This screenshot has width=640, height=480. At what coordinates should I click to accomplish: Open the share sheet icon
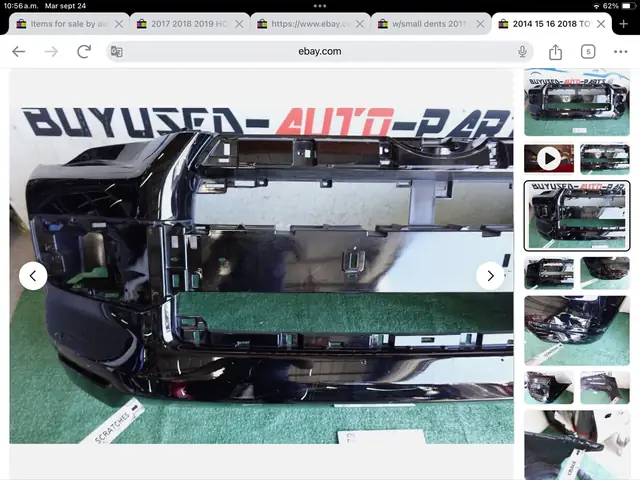tap(555, 52)
